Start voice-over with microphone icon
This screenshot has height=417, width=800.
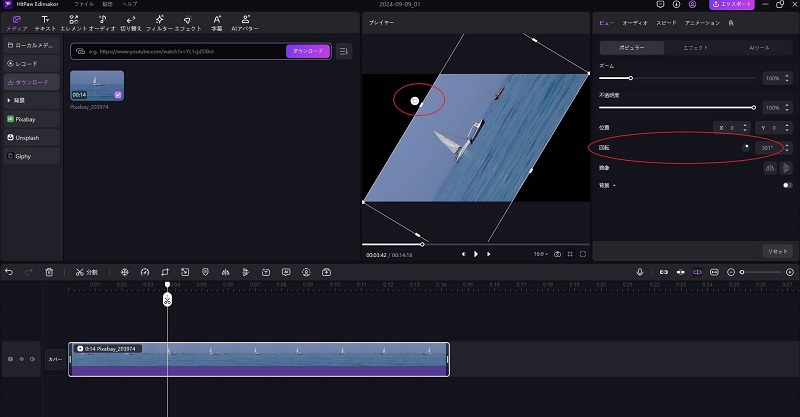click(640, 272)
